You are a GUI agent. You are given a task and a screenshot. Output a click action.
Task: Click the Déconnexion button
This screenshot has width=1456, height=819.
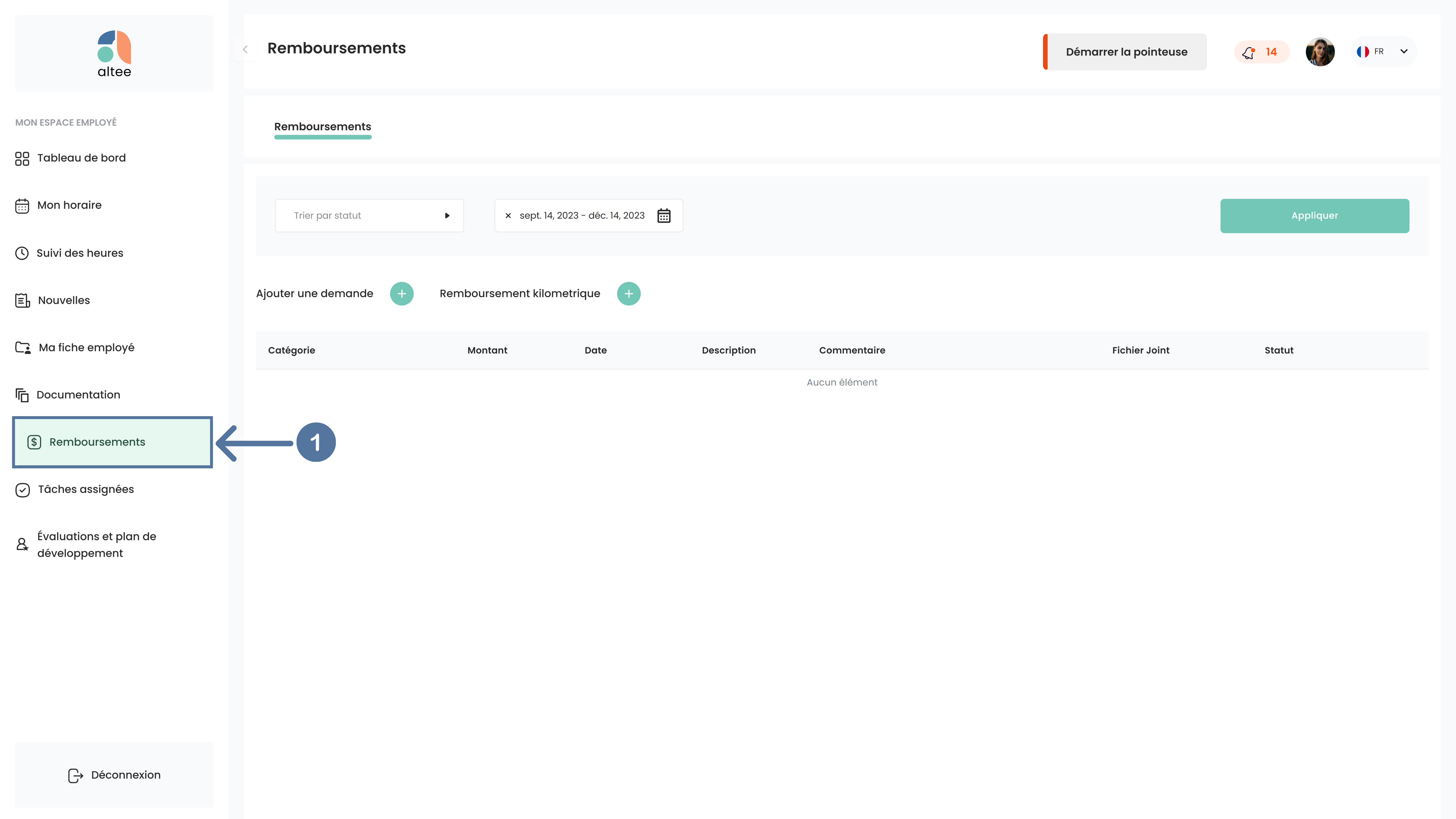click(x=114, y=775)
